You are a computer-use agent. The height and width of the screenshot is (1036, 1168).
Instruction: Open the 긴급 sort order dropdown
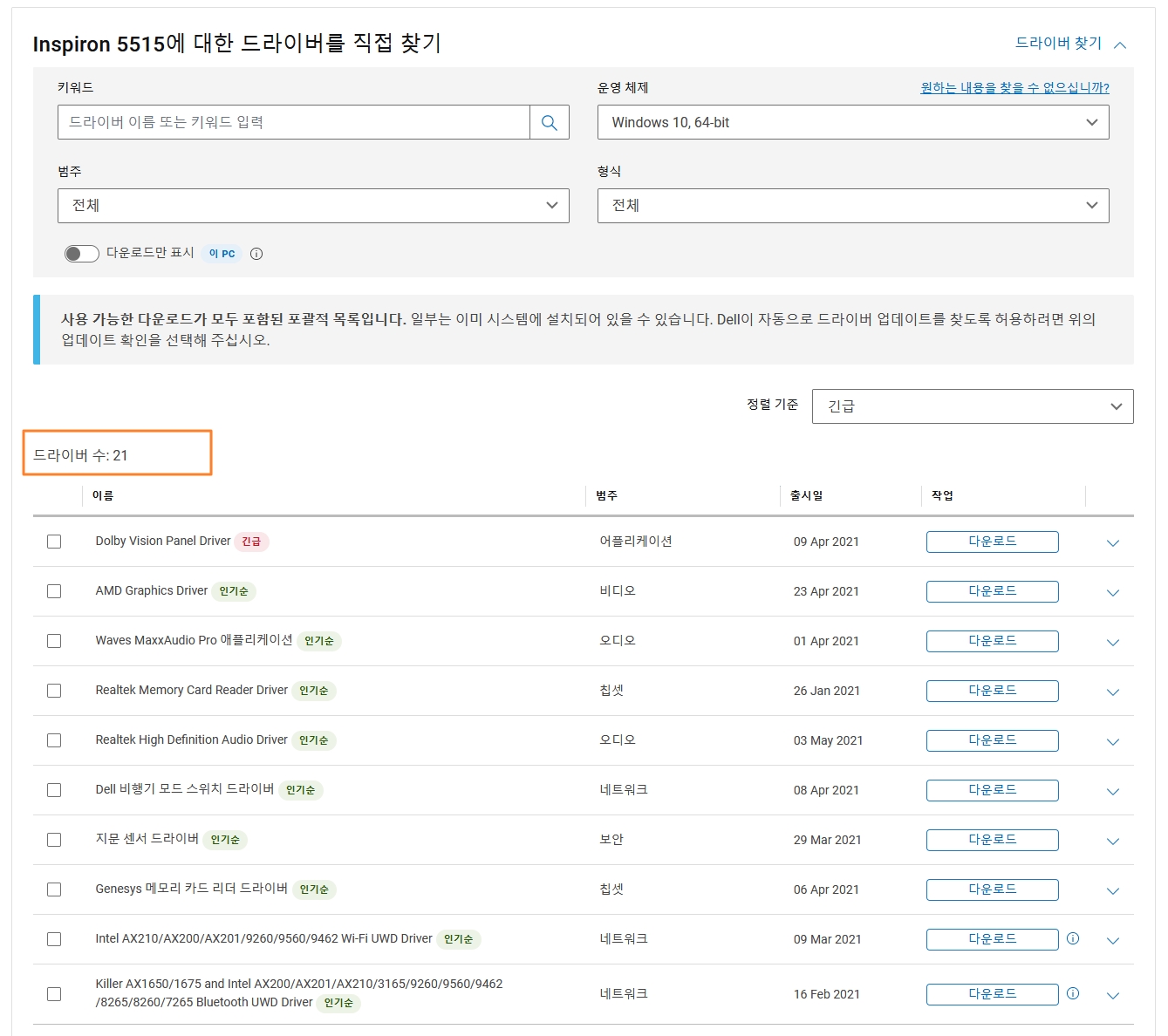pos(972,406)
